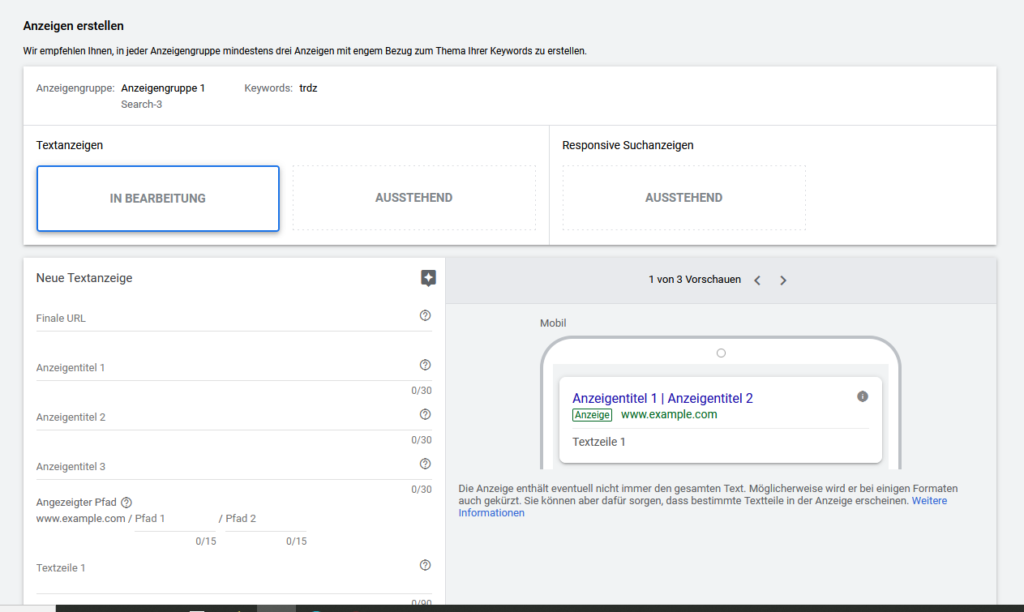Click help icon for Textzeile 1
The width and height of the screenshot is (1024, 612).
coord(425,565)
